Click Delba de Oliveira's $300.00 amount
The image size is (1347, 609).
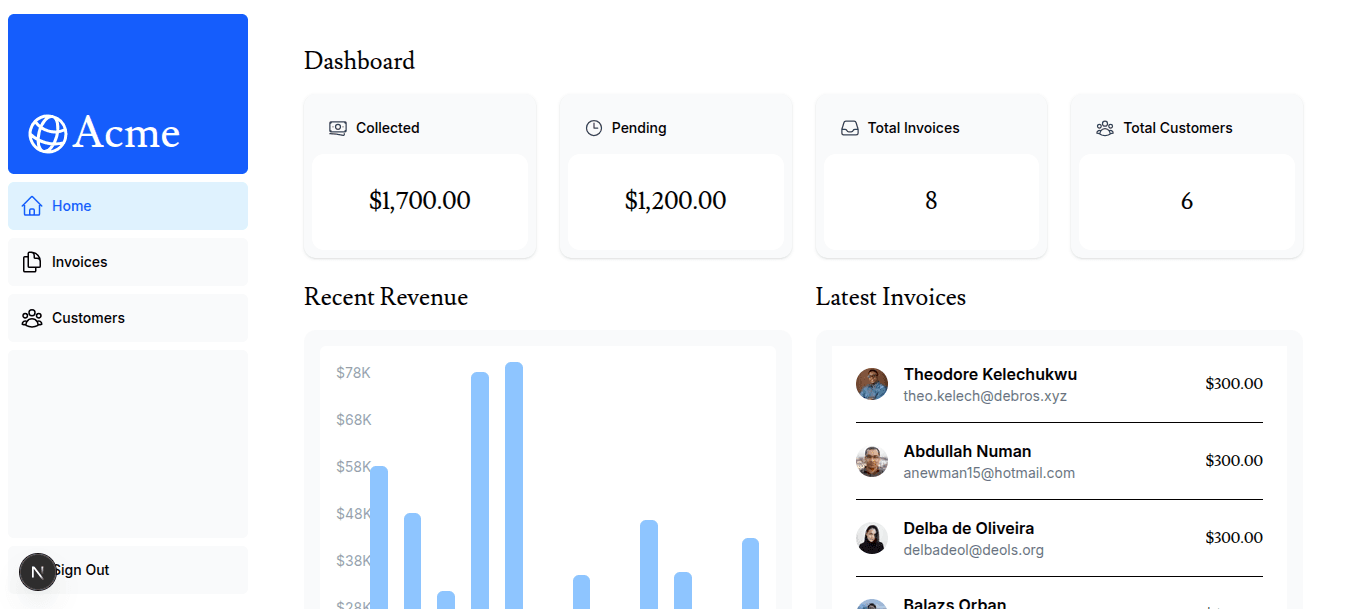(1234, 538)
